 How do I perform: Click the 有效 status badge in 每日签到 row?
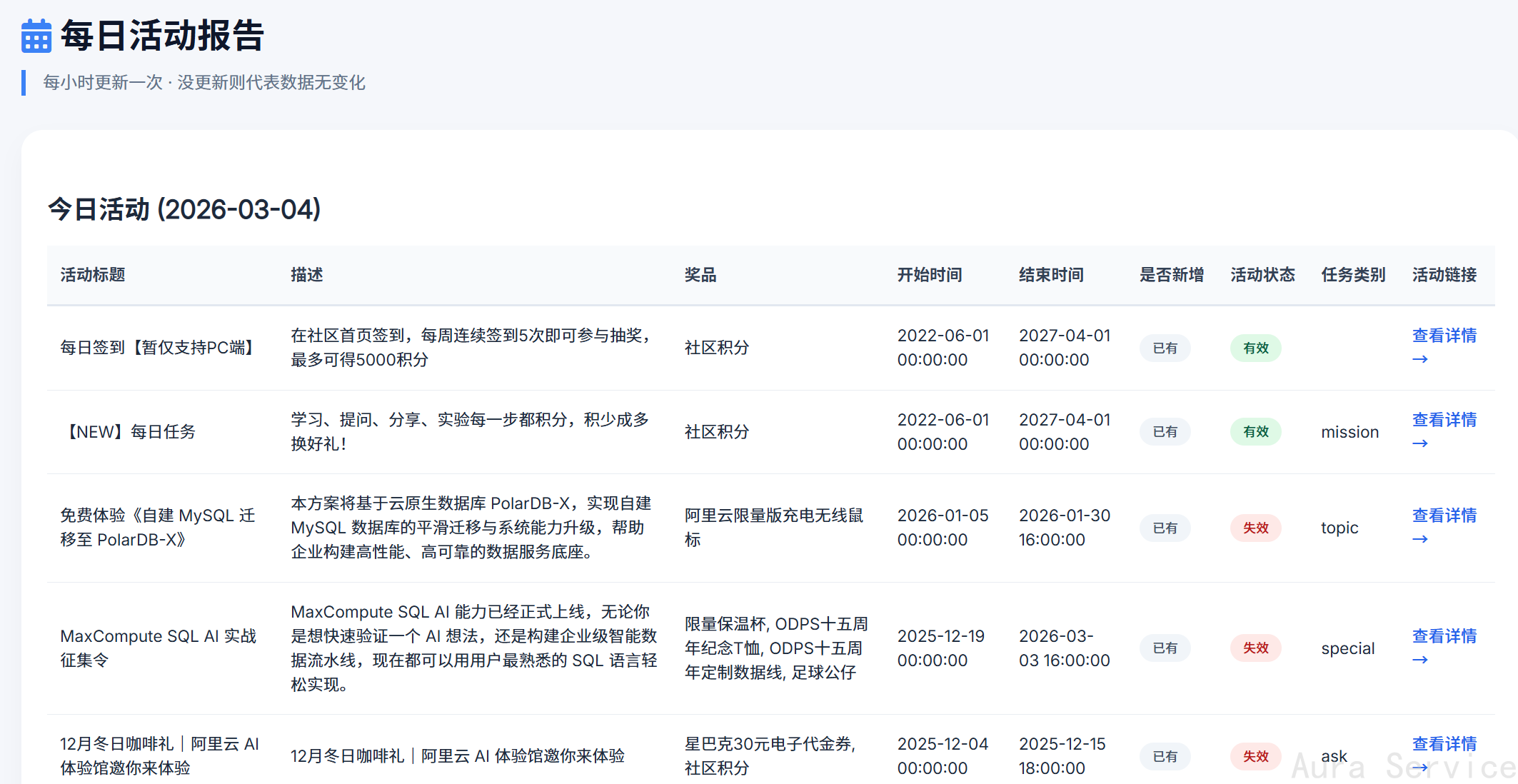pos(1255,348)
